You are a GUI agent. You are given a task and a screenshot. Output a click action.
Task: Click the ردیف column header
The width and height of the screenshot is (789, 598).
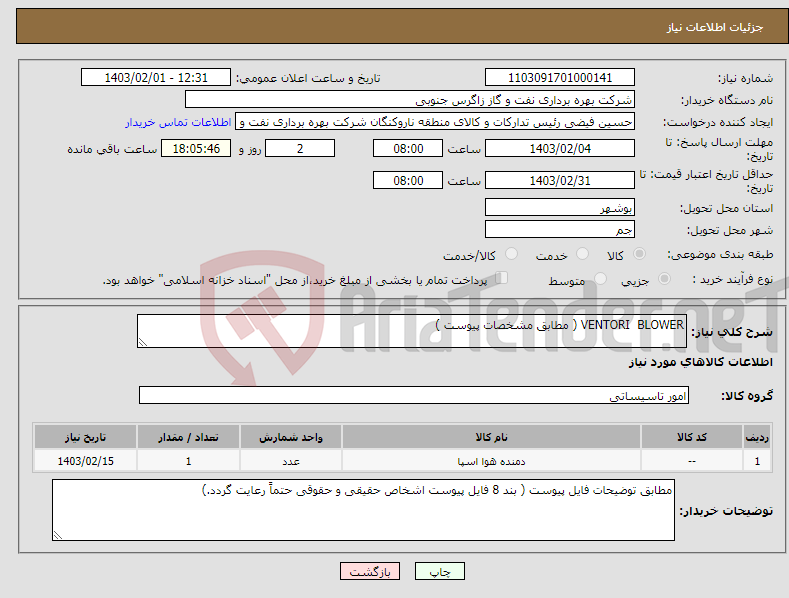(x=757, y=437)
